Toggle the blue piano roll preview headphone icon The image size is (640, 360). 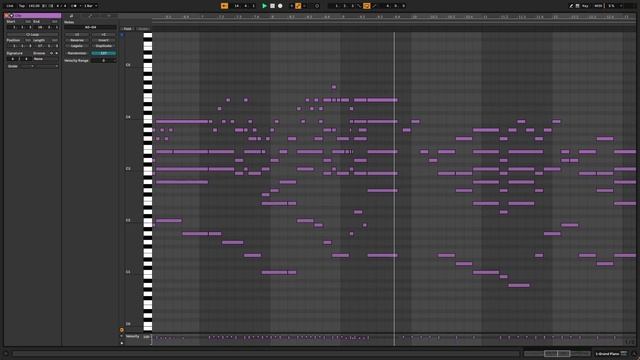(x=122, y=35)
